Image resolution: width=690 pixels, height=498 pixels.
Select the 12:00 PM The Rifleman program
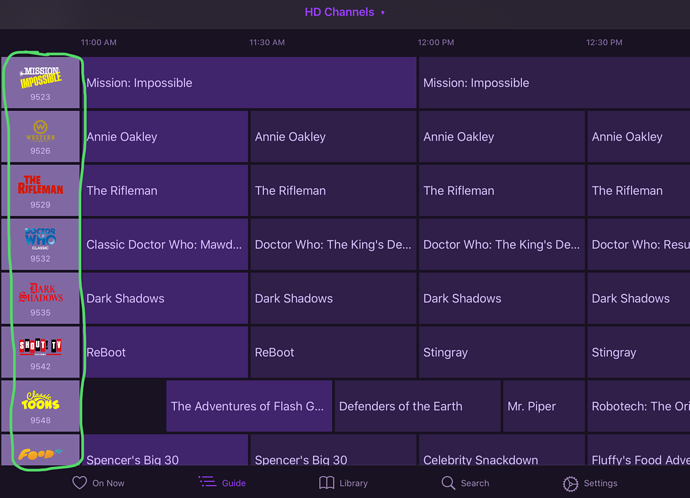(x=502, y=190)
